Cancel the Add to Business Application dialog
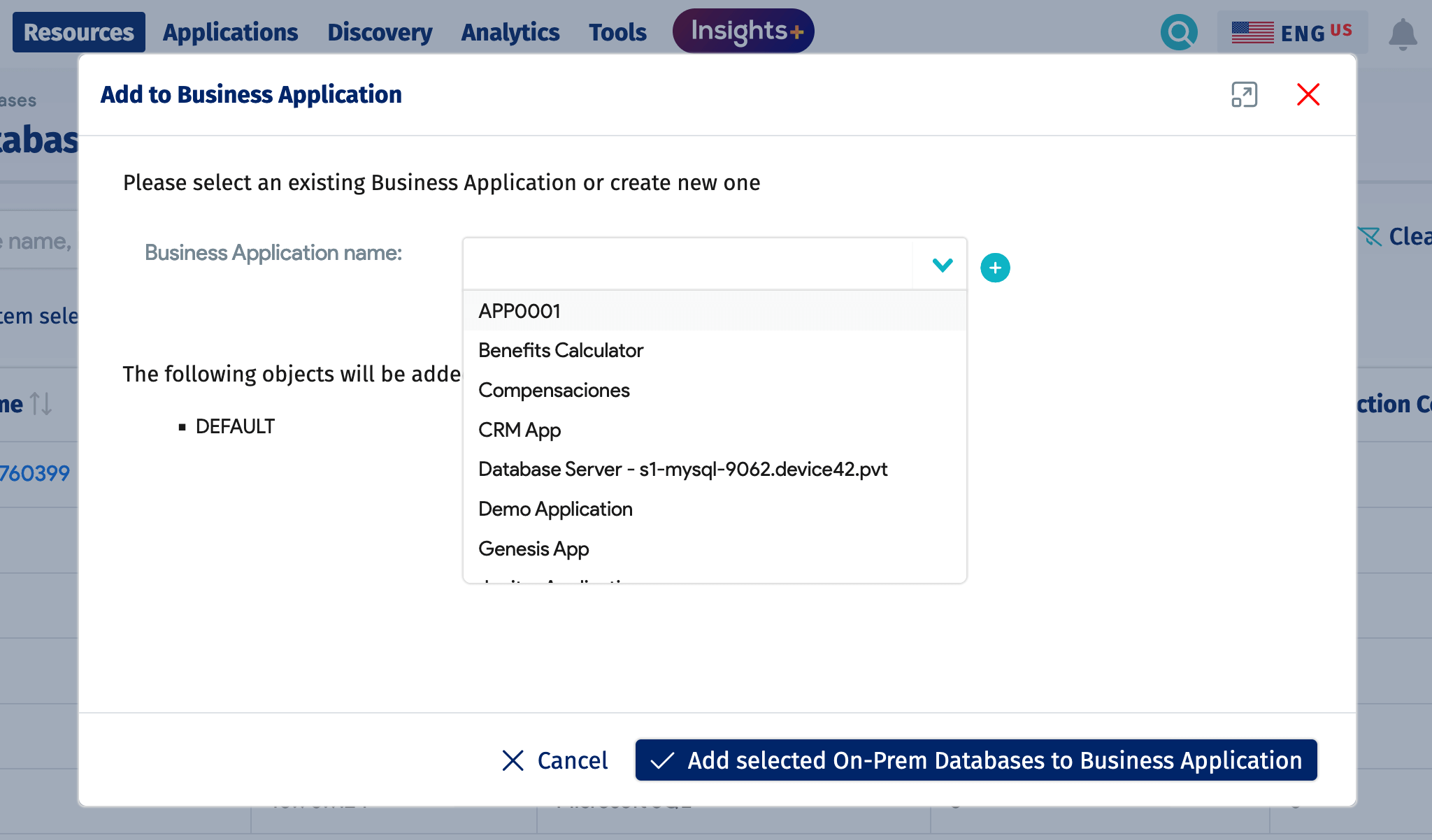This screenshot has width=1432, height=840. [553, 760]
